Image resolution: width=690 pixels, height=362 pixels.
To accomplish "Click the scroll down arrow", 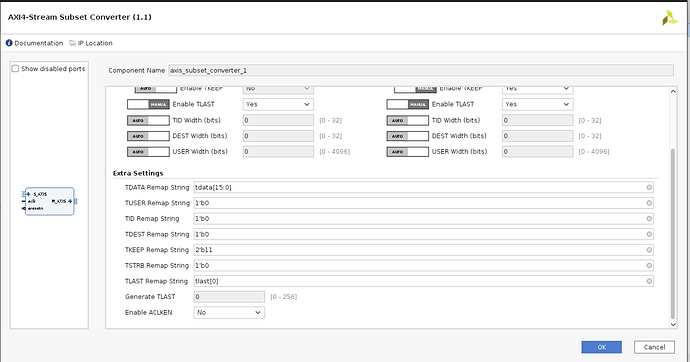I will click(673, 325).
